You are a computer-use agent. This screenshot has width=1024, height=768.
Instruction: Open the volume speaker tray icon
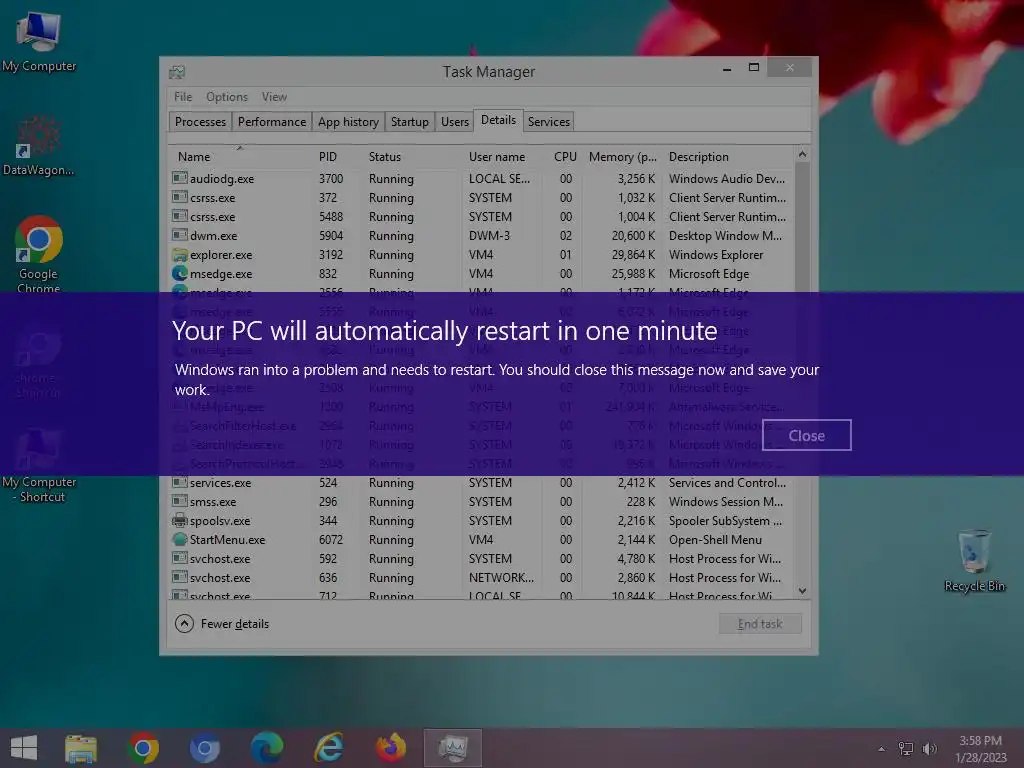coord(929,749)
